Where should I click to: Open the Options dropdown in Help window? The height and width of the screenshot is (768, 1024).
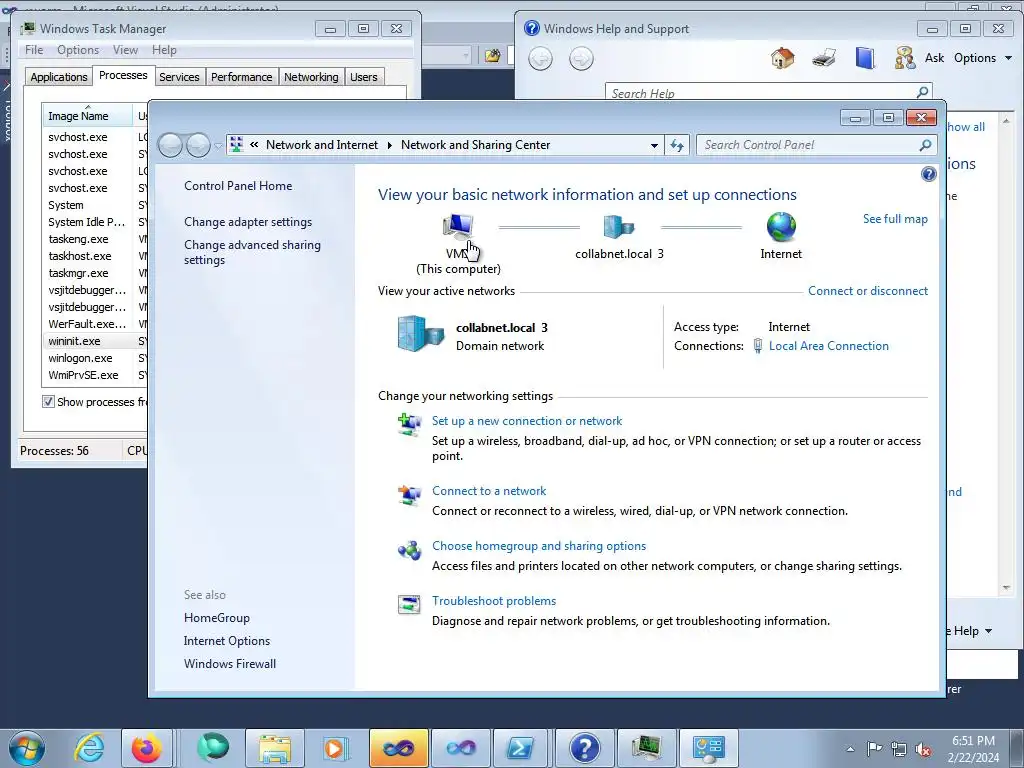coord(983,58)
